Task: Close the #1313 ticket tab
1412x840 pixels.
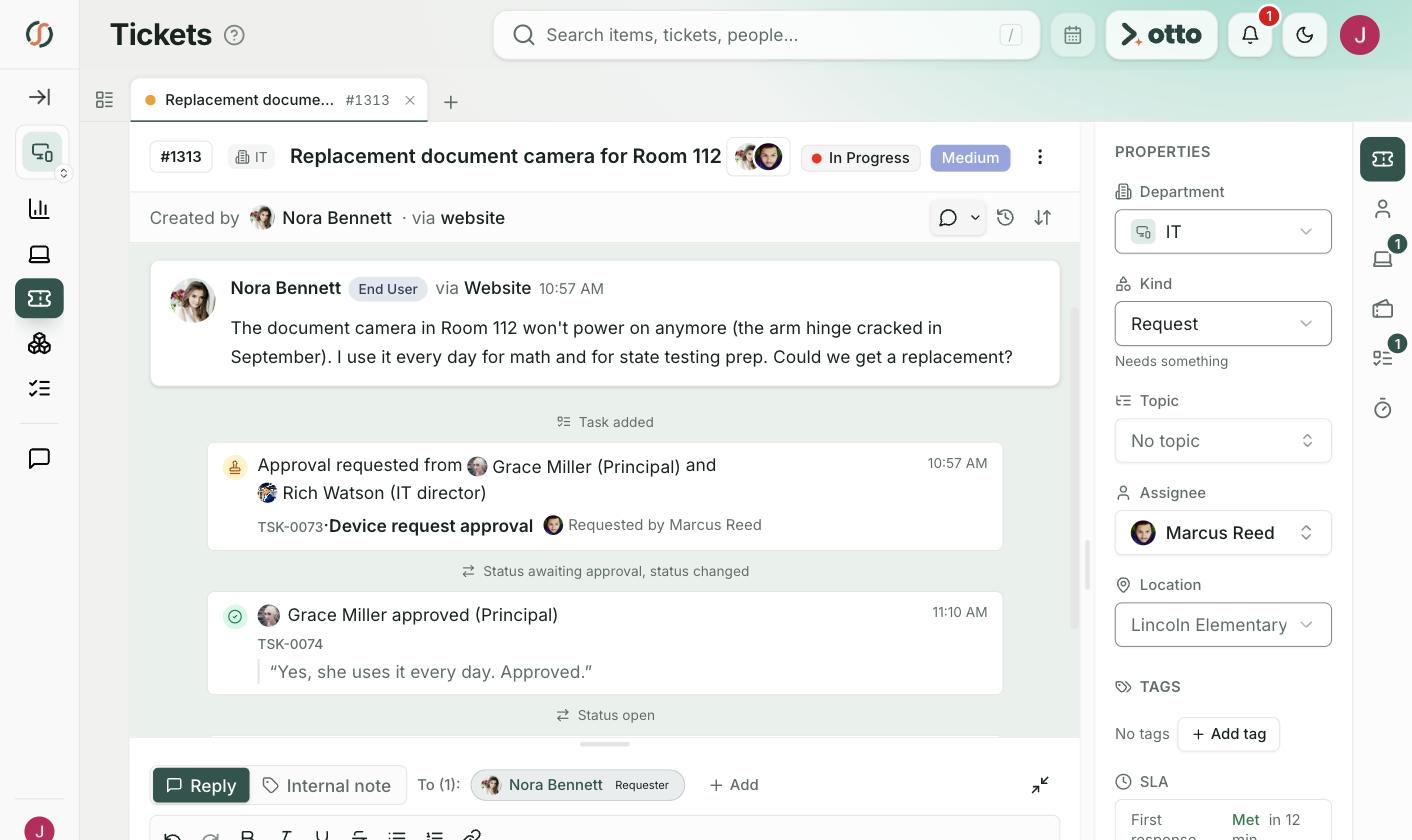Action: pyautogui.click(x=410, y=100)
